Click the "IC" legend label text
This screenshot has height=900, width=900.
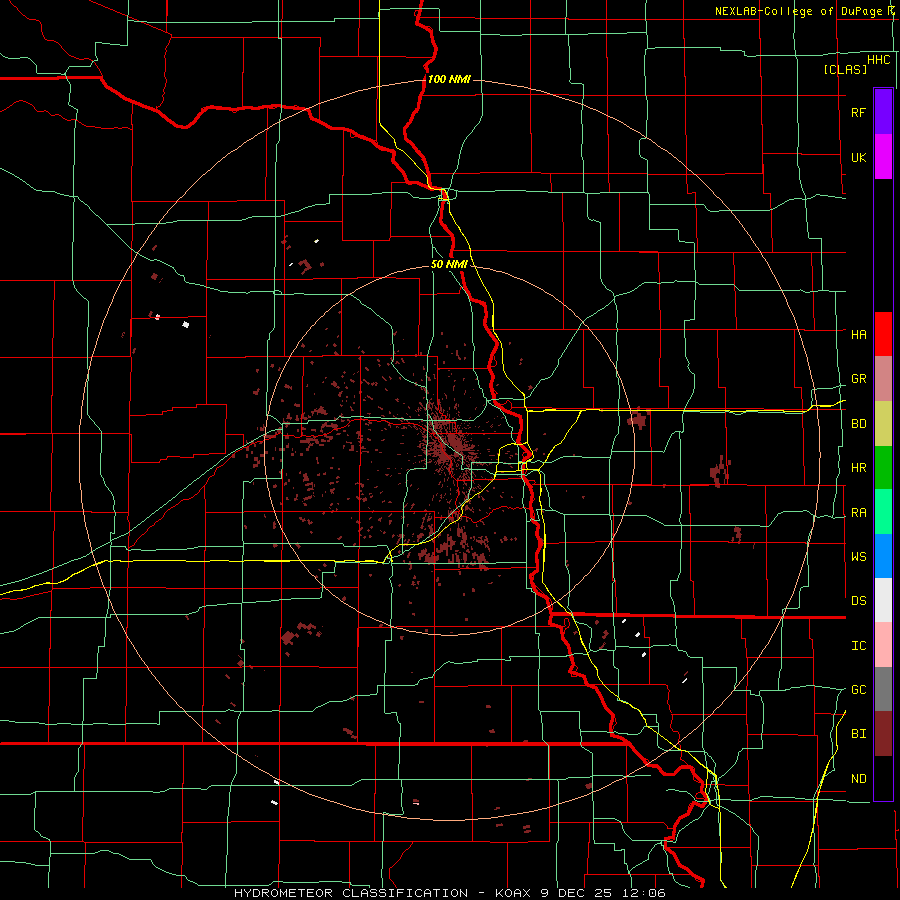click(858, 646)
